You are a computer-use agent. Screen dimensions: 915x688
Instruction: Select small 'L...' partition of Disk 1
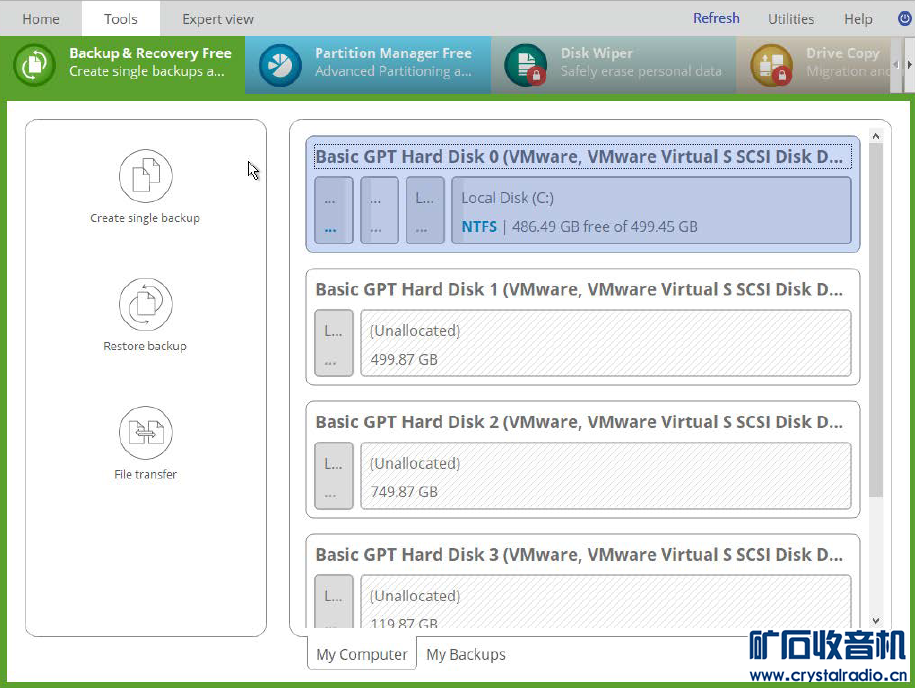[334, 343]
